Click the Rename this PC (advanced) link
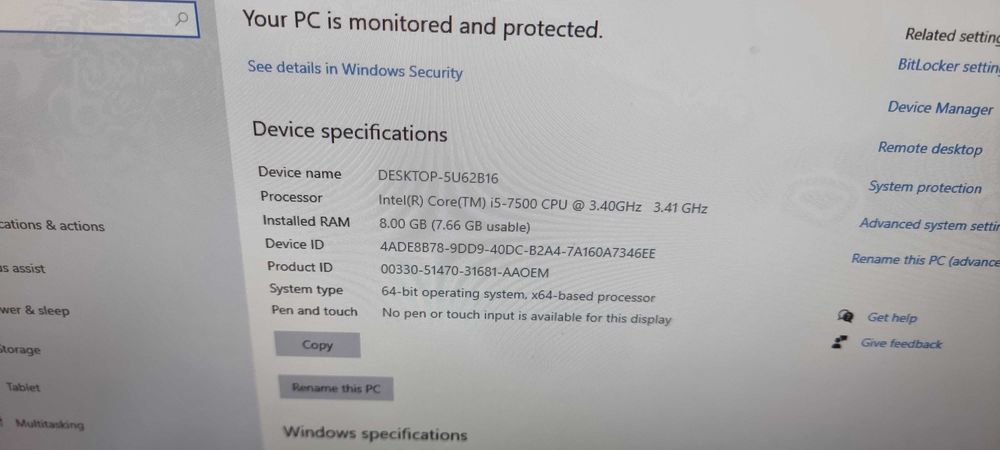 (924, 260)
